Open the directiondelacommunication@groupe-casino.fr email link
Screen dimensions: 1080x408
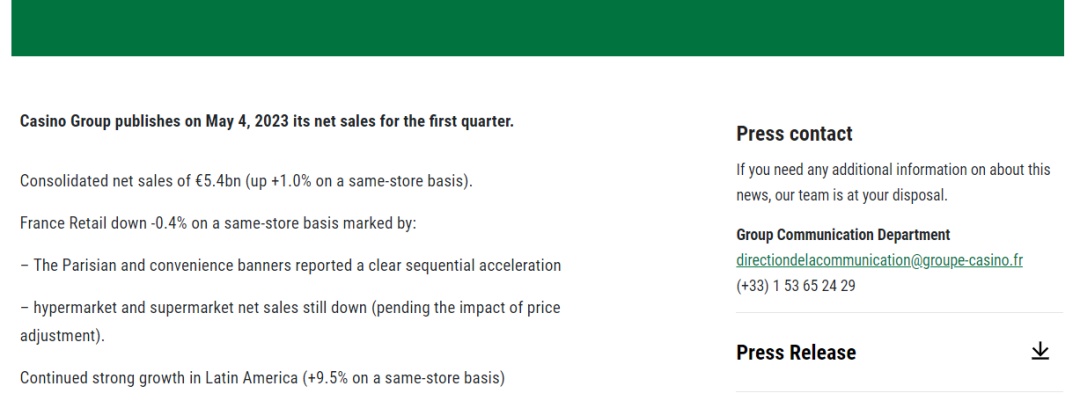(879, 260)
